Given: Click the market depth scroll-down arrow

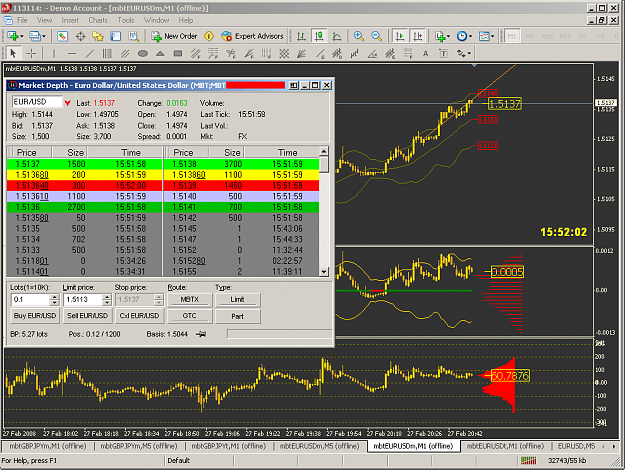Looking at the screenshot, I should click(x=324, y=271).
